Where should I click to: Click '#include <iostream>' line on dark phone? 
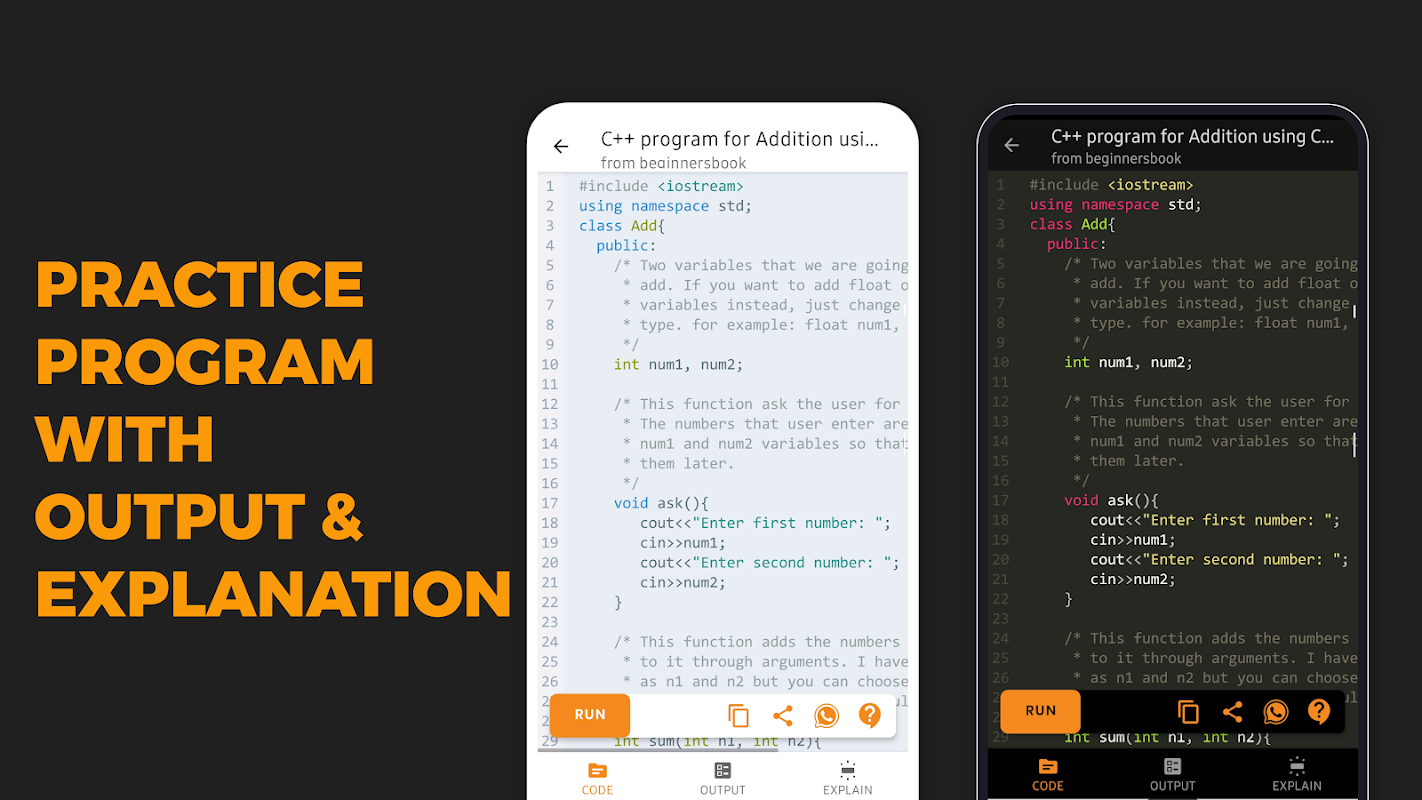pyautogui.click(x=1112, y=185)
